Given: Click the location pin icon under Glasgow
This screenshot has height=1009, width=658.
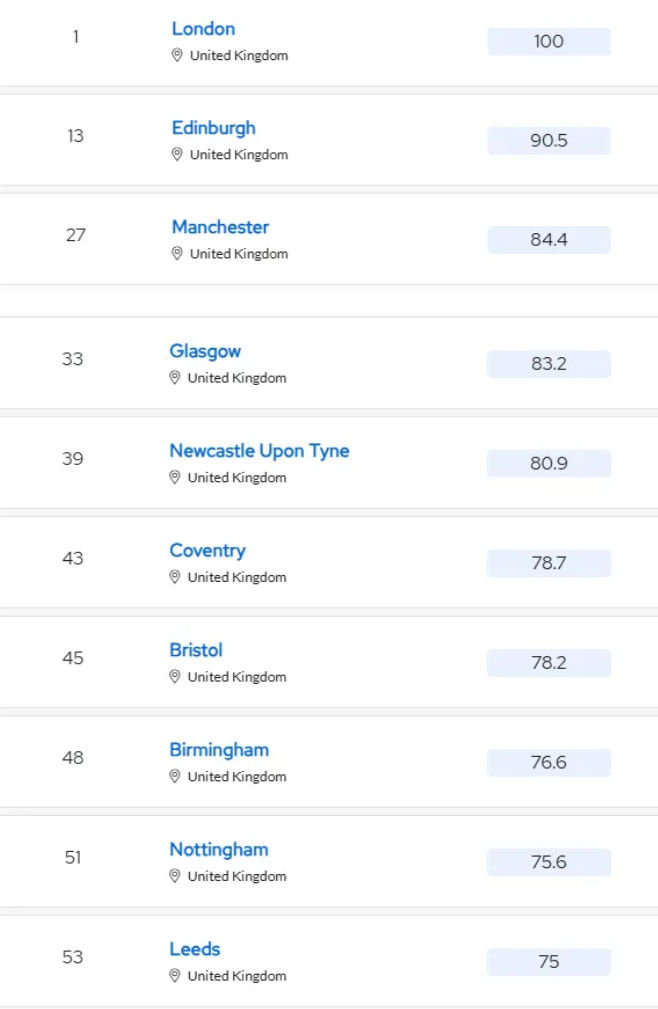Looking at the screenshot, I should tap(174, 378).
